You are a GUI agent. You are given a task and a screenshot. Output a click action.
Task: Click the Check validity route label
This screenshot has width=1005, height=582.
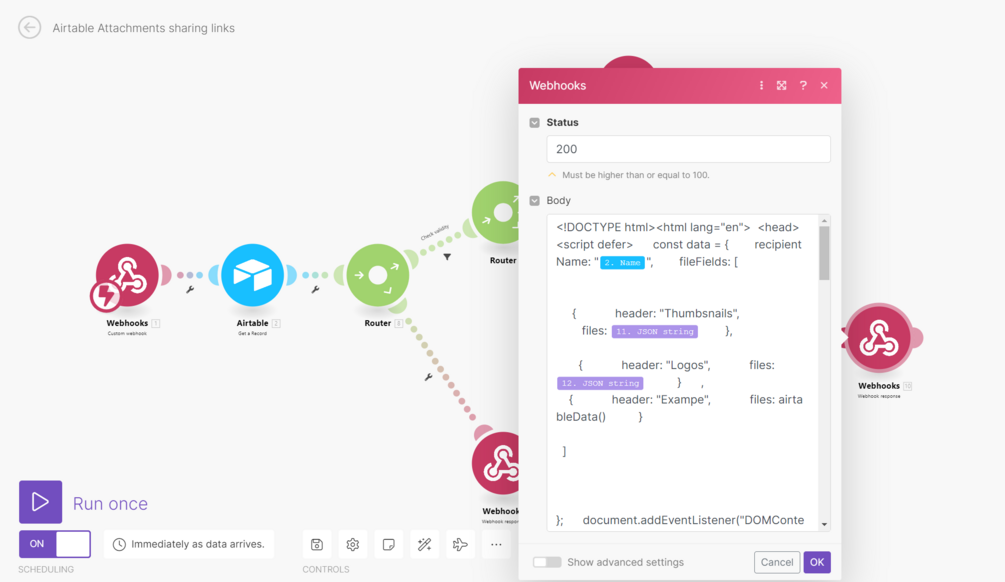point(435,232)
